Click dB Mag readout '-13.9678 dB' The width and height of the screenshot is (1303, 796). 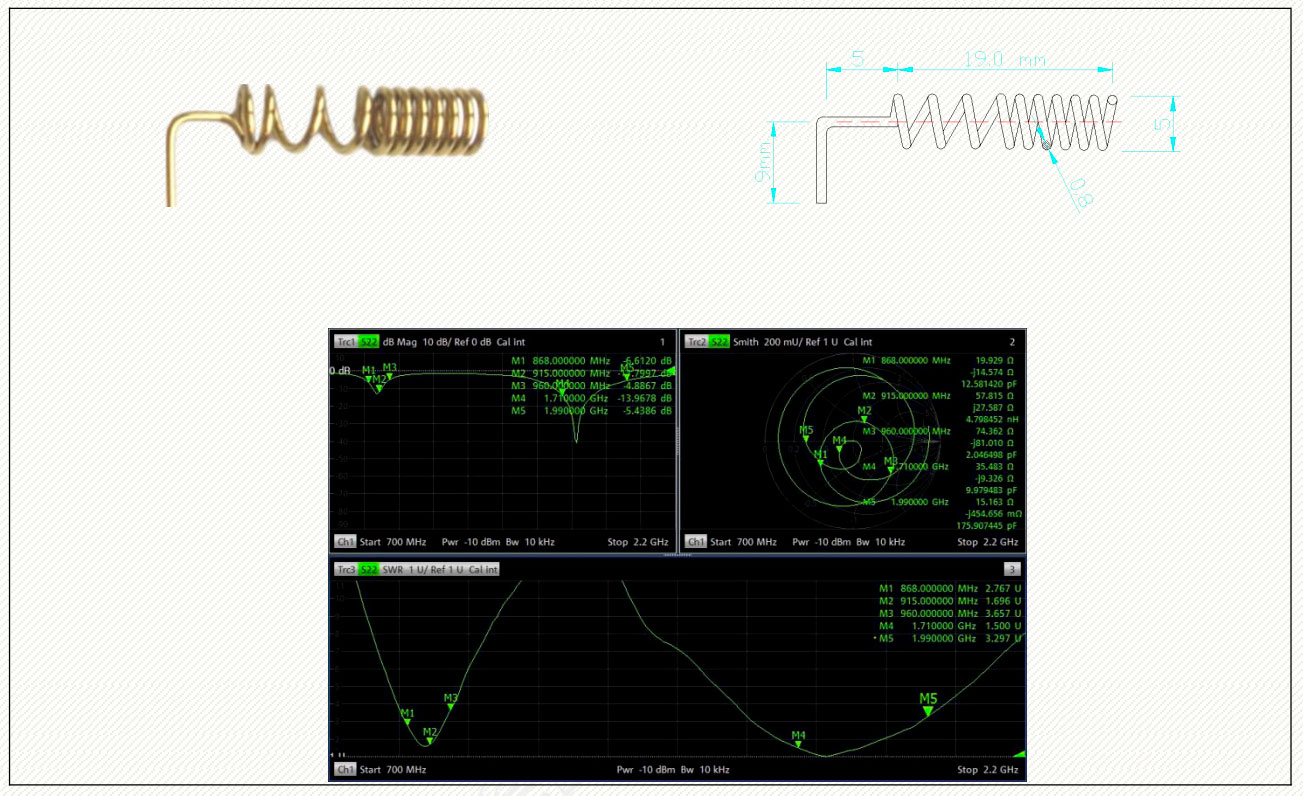(645, 398)
